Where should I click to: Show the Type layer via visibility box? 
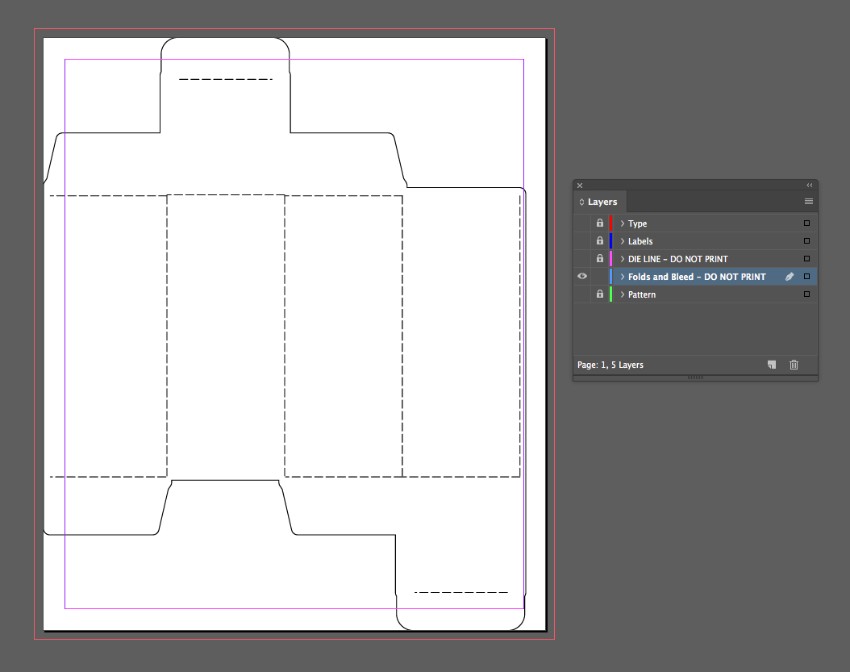click(x=583, y=224)
